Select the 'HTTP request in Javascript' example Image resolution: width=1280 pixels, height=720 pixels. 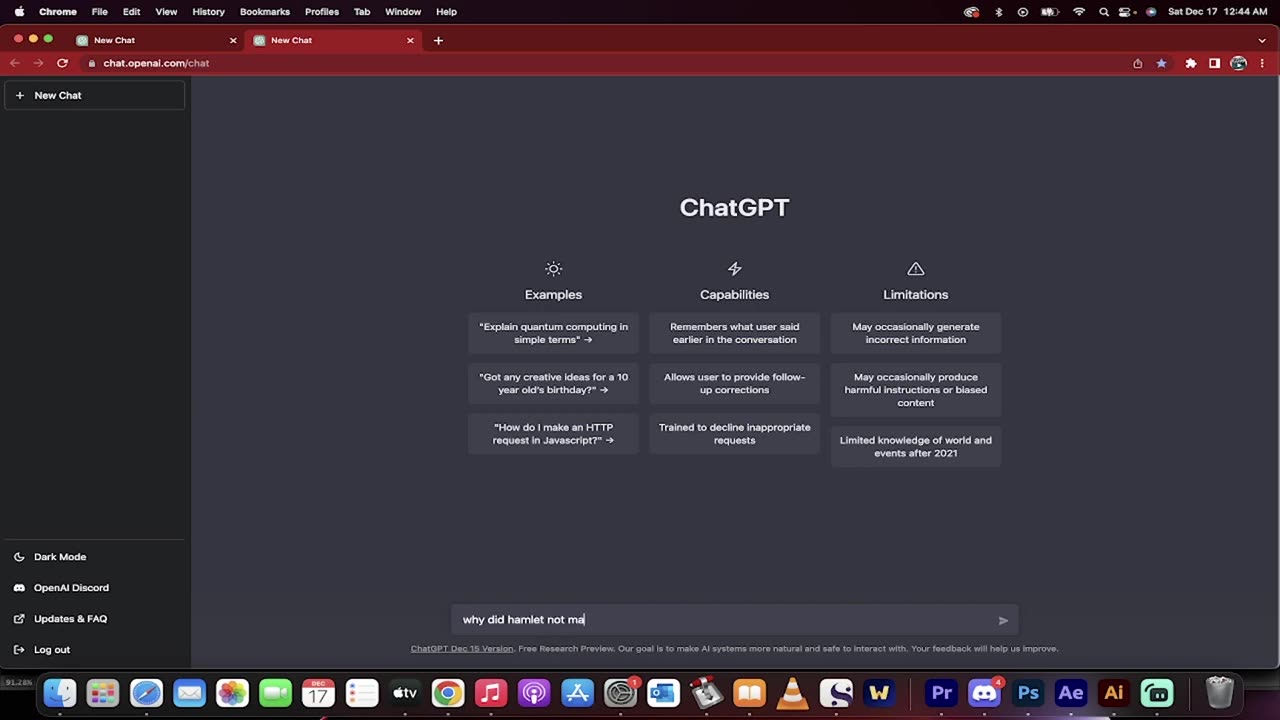[x=553, y=433]
